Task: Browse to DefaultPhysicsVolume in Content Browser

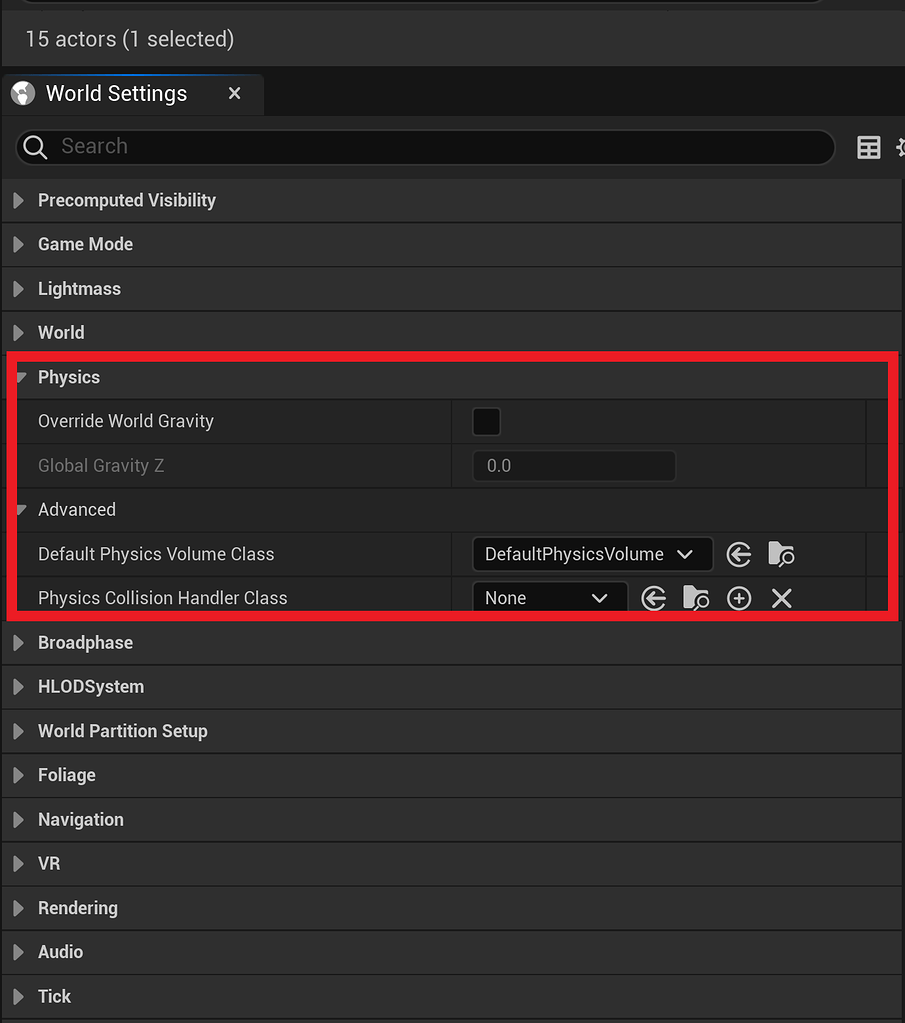Action: tap(781, 554)
